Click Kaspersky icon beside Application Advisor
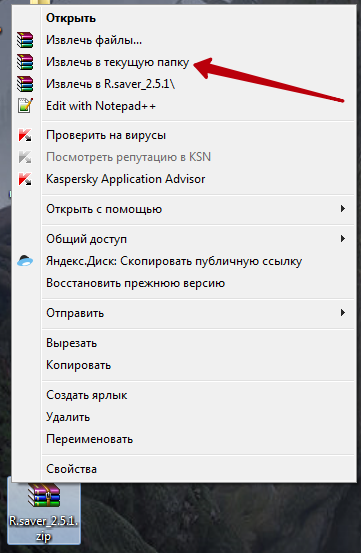 coord(25,179)
